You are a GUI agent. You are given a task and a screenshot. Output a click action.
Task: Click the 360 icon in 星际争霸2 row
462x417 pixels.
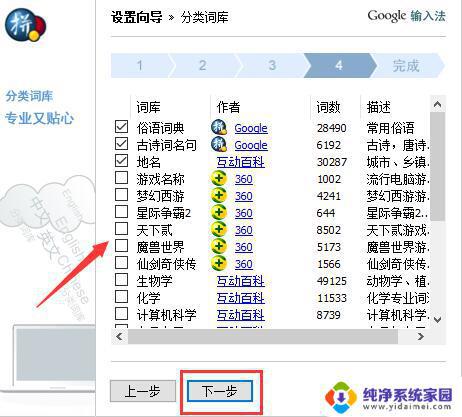[x=219, y=212]
